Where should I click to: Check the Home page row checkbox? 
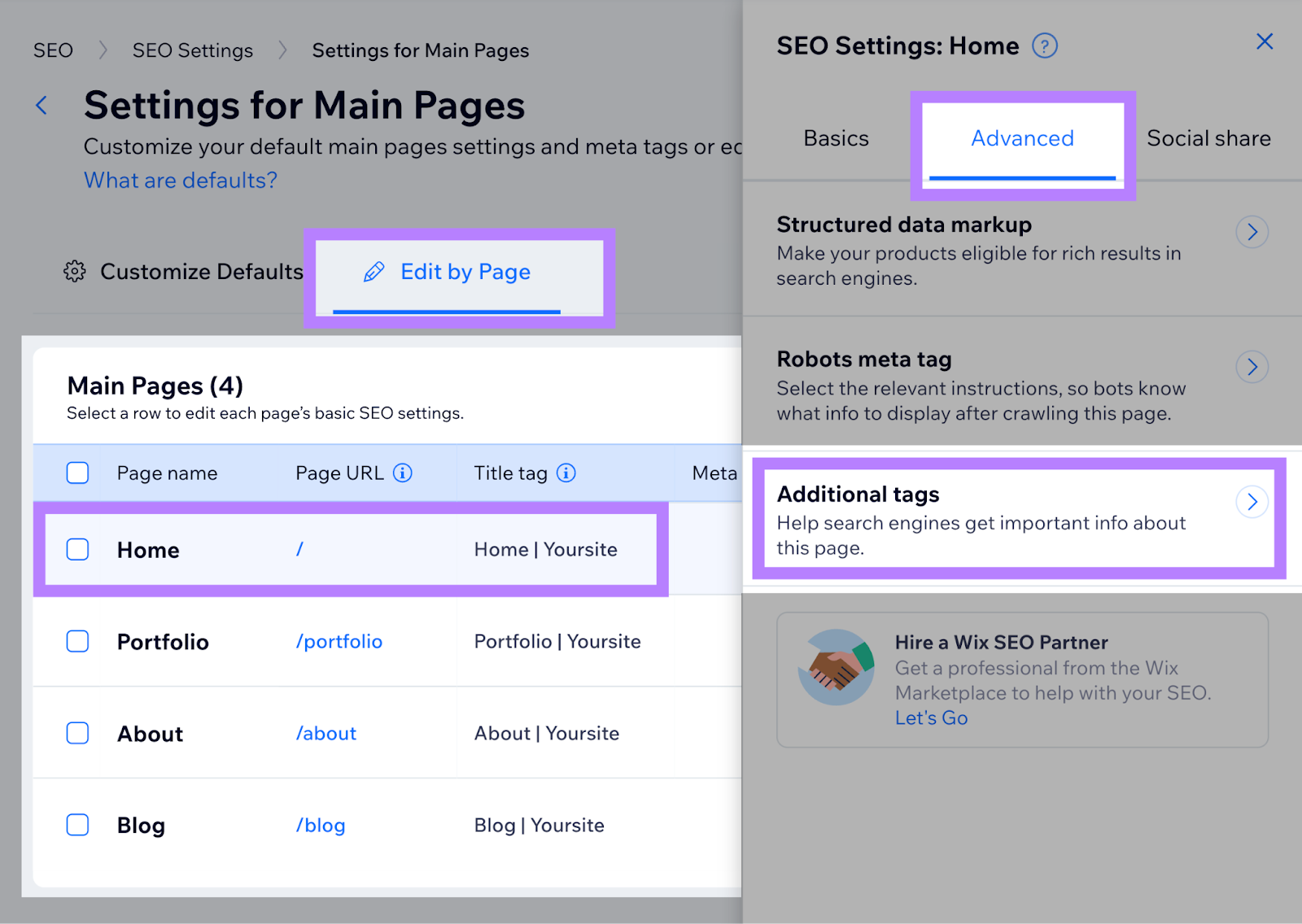77,550
